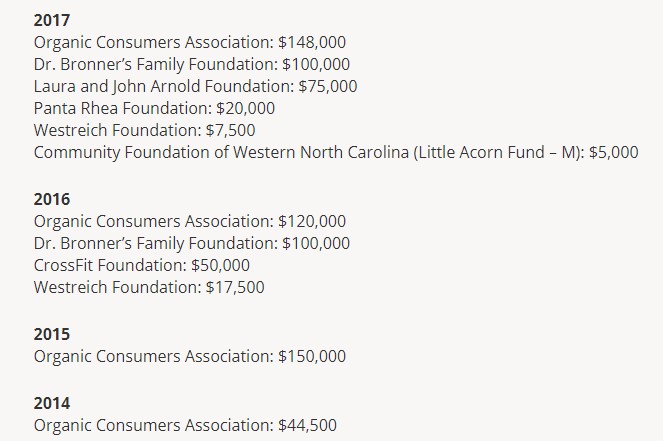The image size is (663, 441).
Task: Select the Laura and John Arnold Foundation name
Action: (x=162, y=86)
